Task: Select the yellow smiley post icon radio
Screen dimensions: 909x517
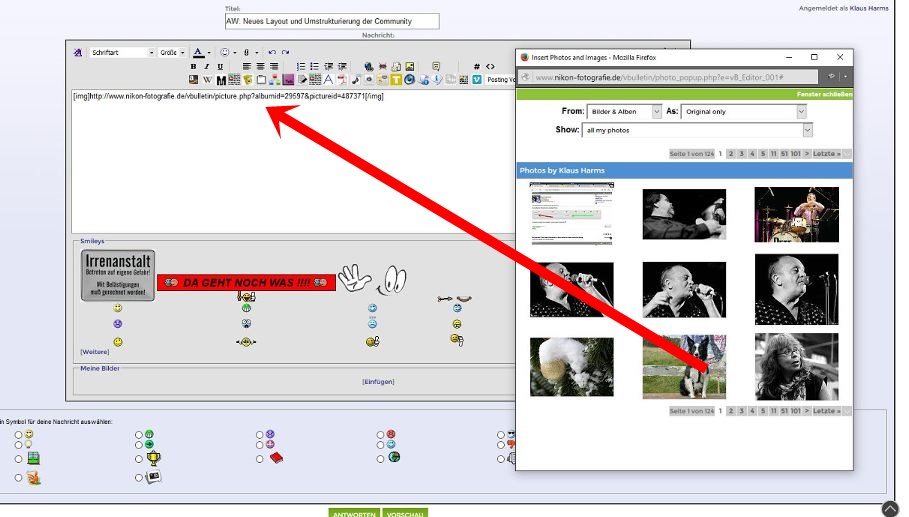Action: click(x=19, y=434)
